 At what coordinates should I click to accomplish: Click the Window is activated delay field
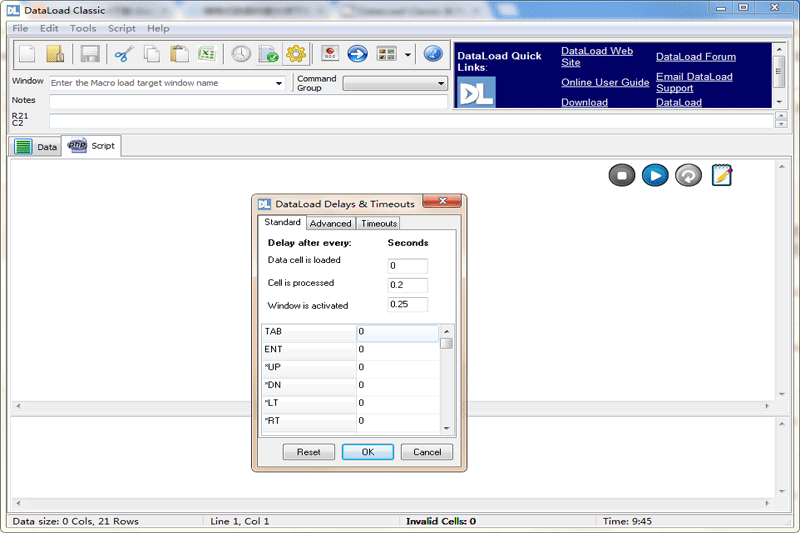(407, 304)
